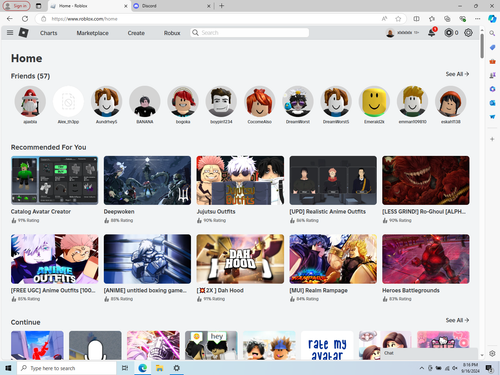The height and width of the screenshot is (375, 500).
Task: Add a sidebar app with the plus icon
Action: pos(492,139)
